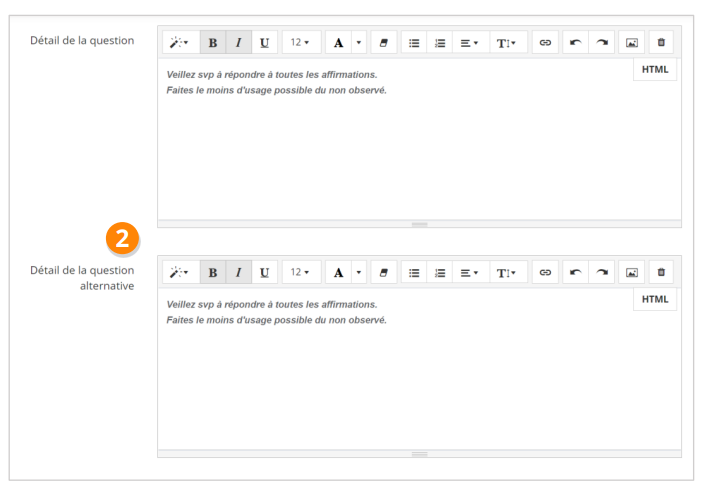710x487 pixels.
Task: Open font color picker arrow in alternative editor
Action: 359,272
